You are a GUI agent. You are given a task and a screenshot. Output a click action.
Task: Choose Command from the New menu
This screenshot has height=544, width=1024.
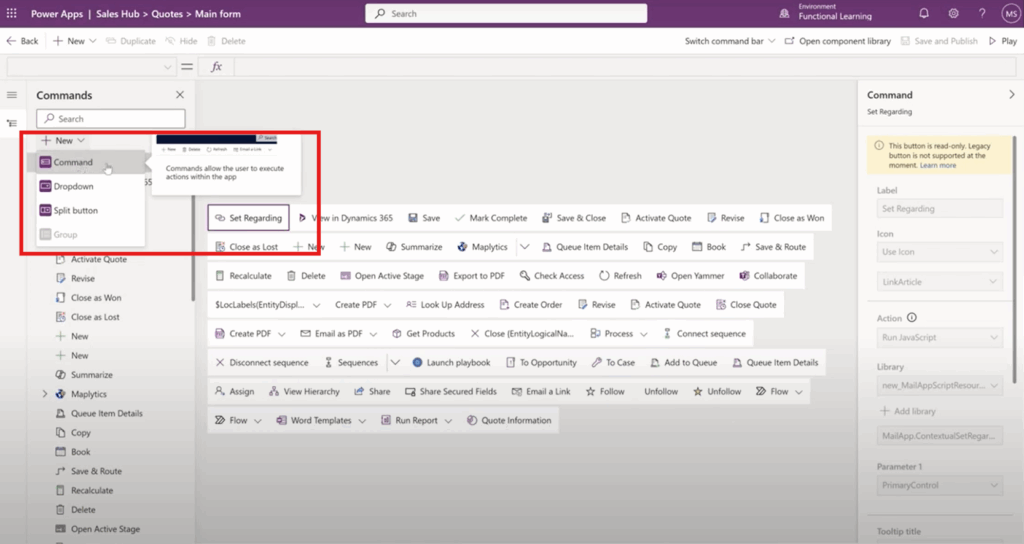(x=91, y=162)
